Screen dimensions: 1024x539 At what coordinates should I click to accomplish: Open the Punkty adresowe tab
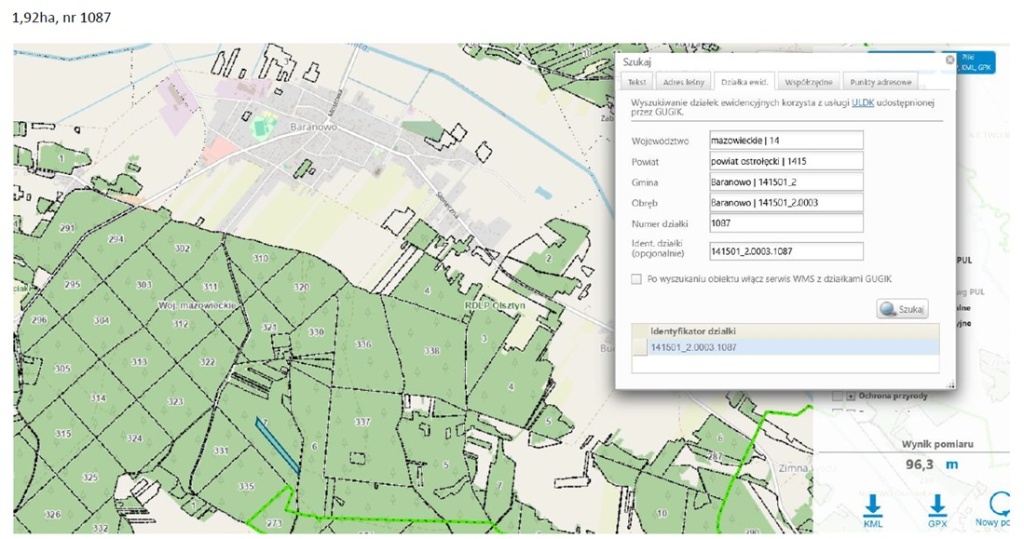[x=879, y=83]
